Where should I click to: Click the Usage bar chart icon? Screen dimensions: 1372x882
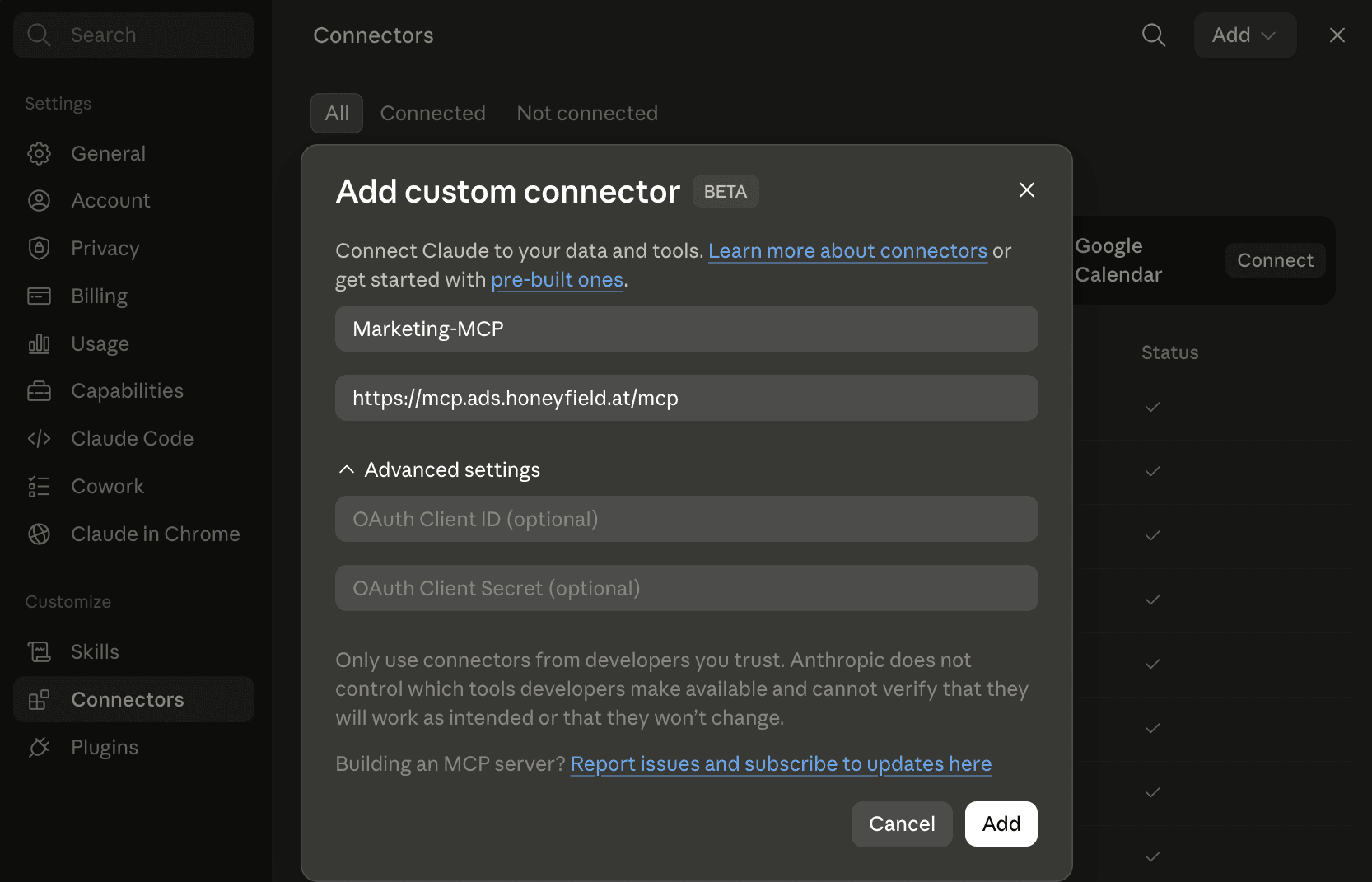pyautogui.click(x=39, y=343)
